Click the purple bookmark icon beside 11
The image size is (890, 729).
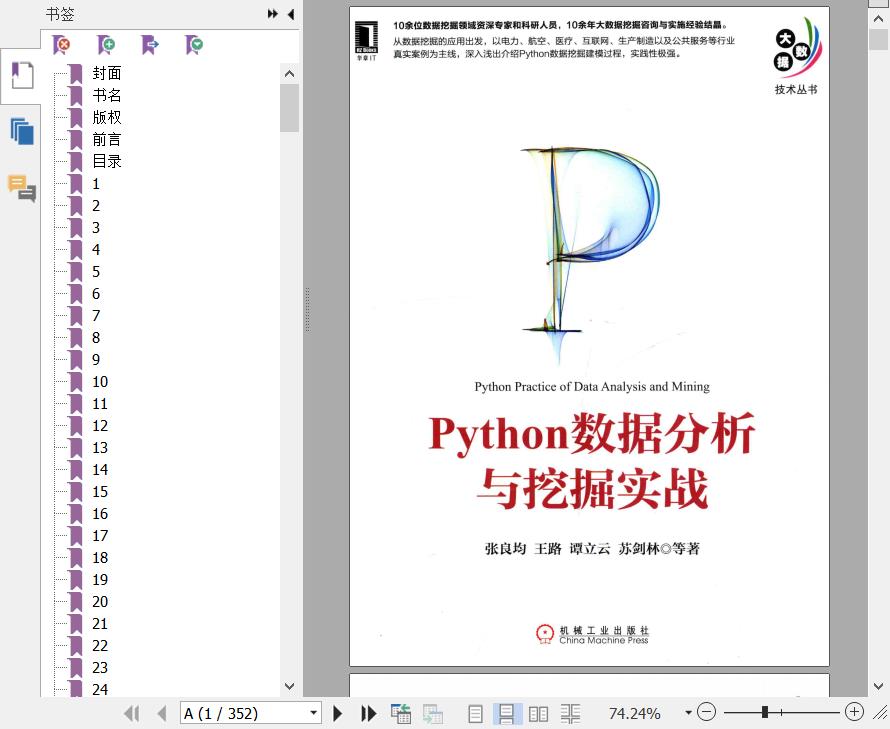click(x=75, y=404)
